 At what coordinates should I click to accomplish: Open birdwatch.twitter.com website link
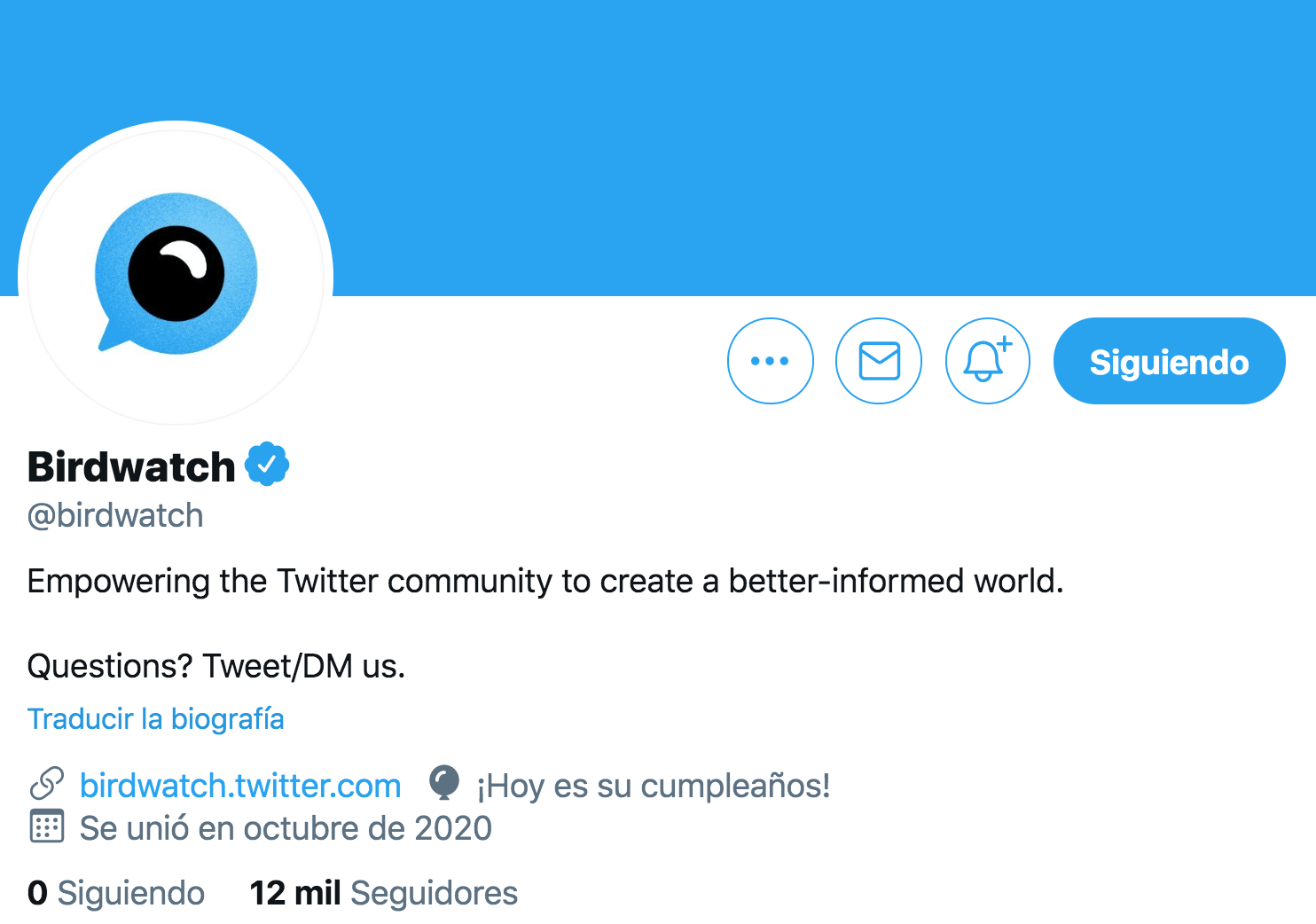(x=240, y=786)
